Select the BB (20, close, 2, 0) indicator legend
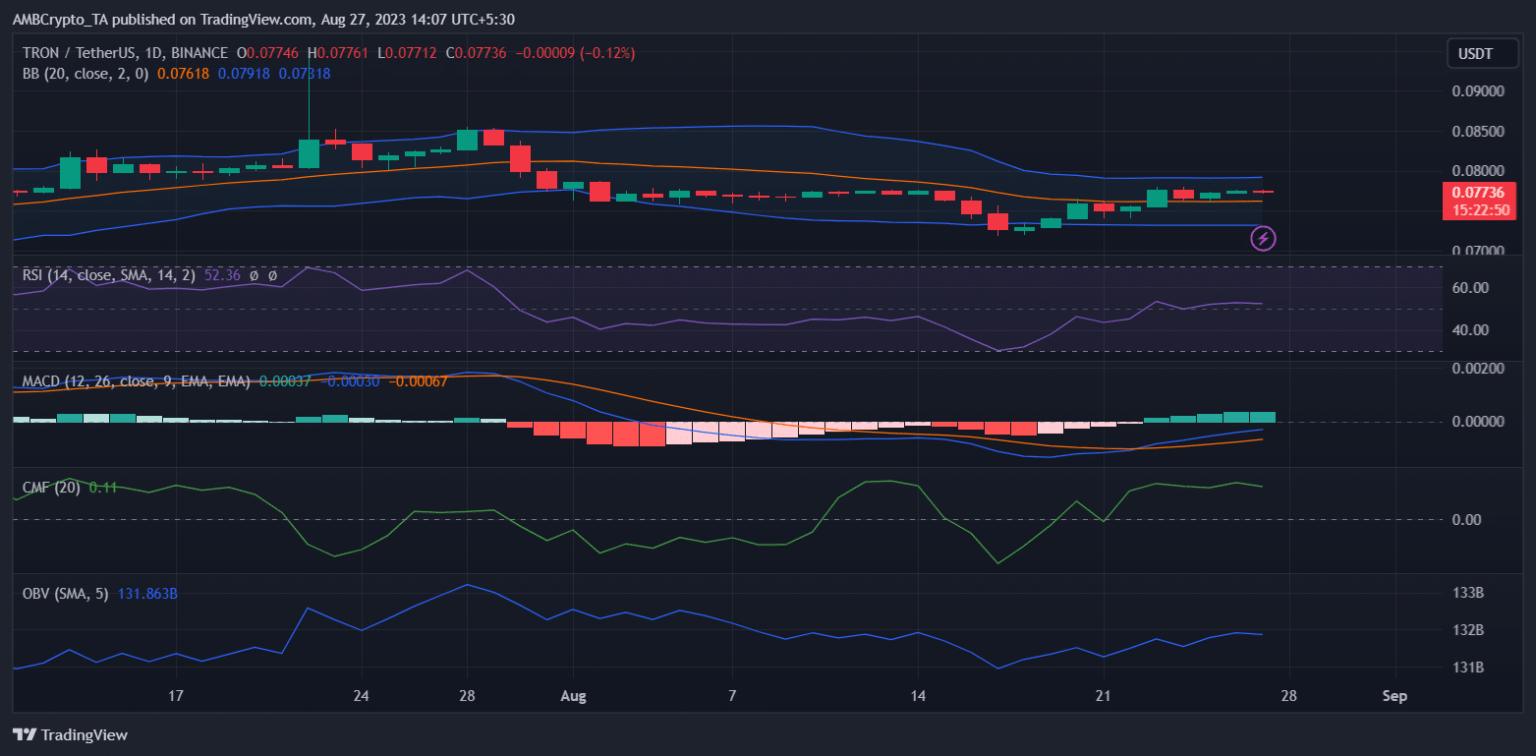Screen dimensions: 1536x756 85,73
